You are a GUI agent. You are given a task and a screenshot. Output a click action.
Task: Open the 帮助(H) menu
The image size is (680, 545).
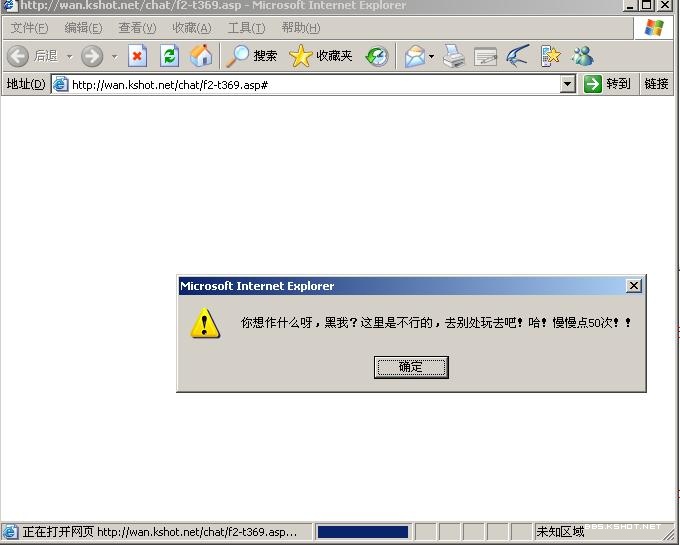(x=301, y=28)
